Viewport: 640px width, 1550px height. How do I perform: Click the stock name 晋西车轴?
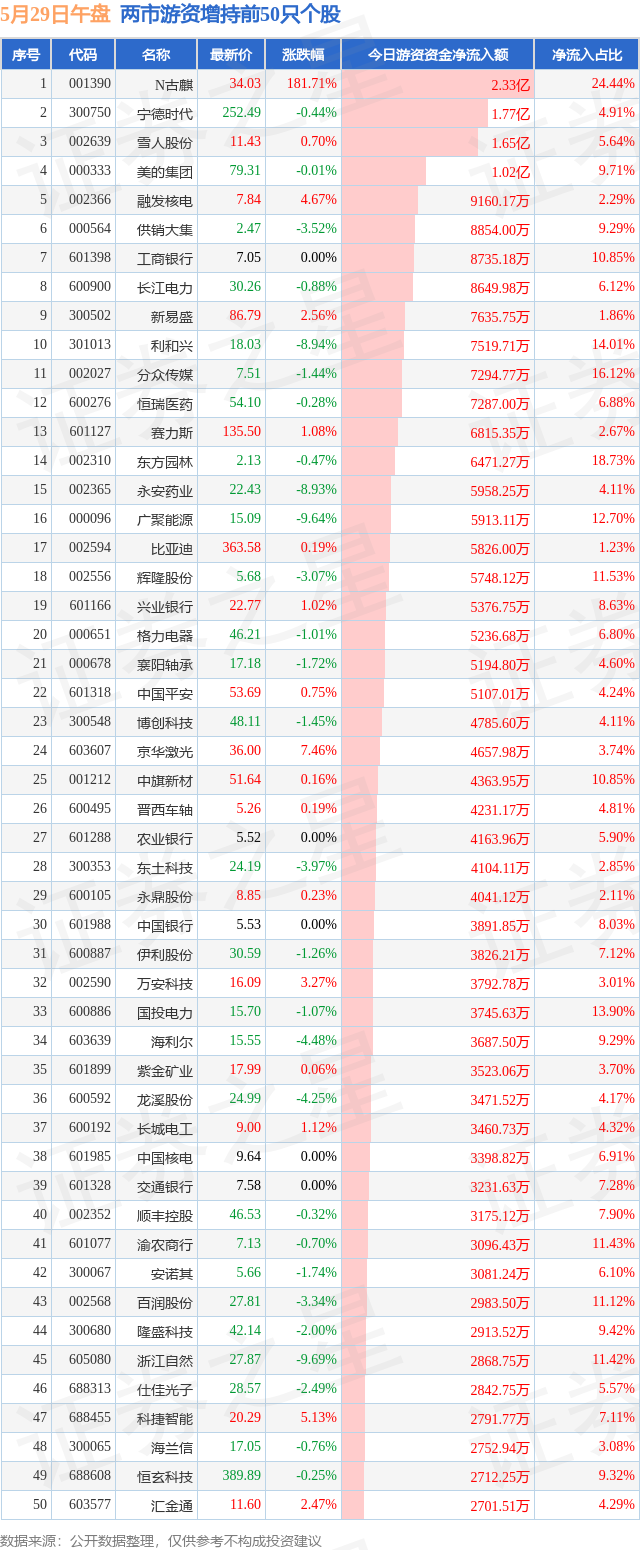(165, 810)
